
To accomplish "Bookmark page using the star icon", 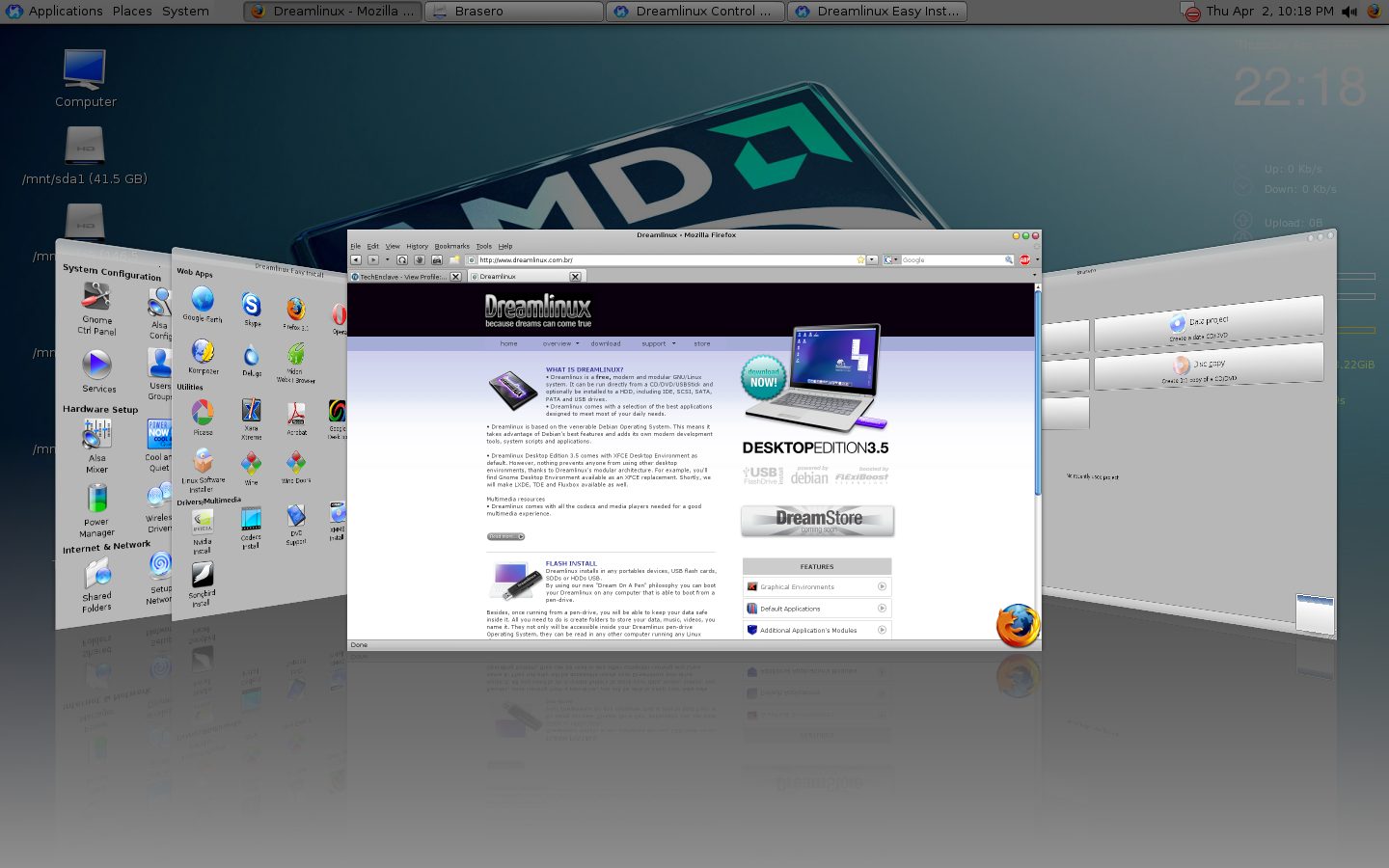I will tap(860, 259).
